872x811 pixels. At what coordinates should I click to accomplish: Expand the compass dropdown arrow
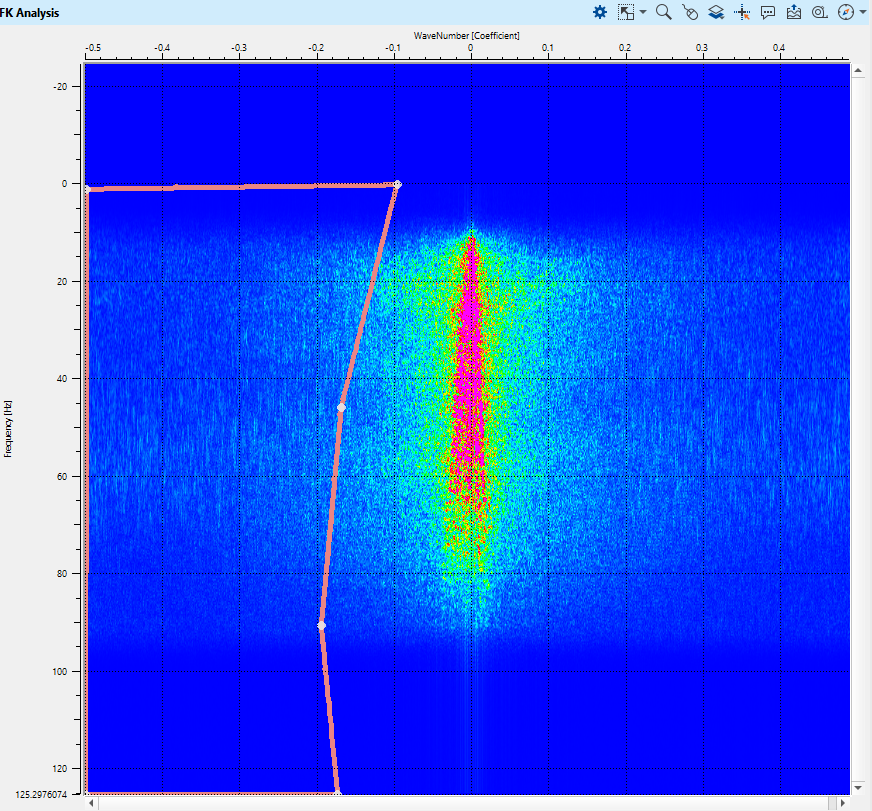tap(862, 12)
